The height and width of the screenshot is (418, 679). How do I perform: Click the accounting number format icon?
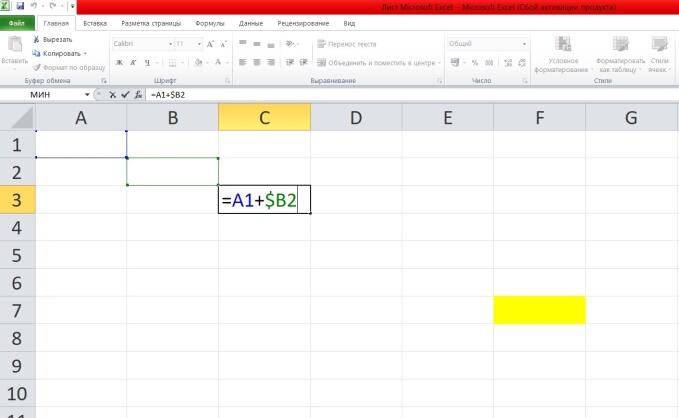455,63
